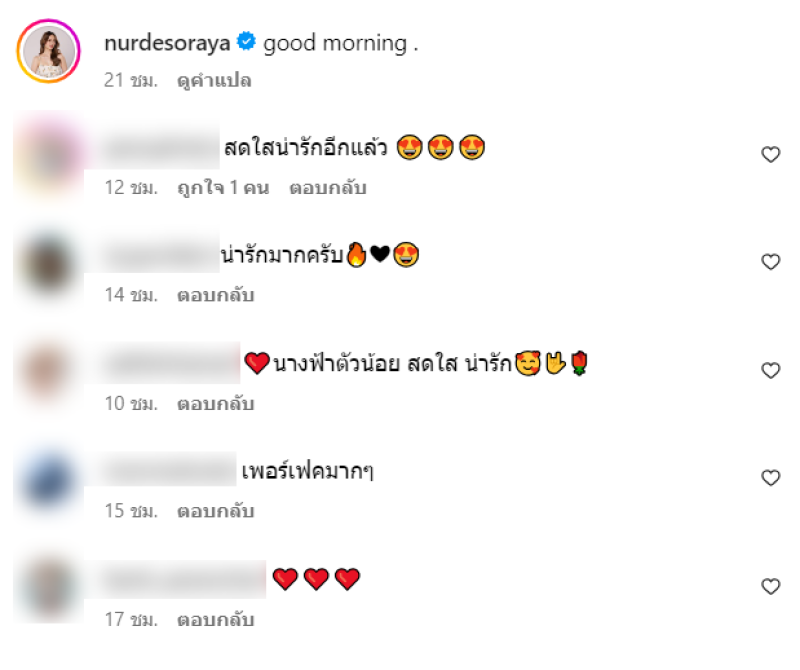Like the 'สดใสน่ารักอีกแล้ว' comment heart
800x670 pixels.
(770, 154)
